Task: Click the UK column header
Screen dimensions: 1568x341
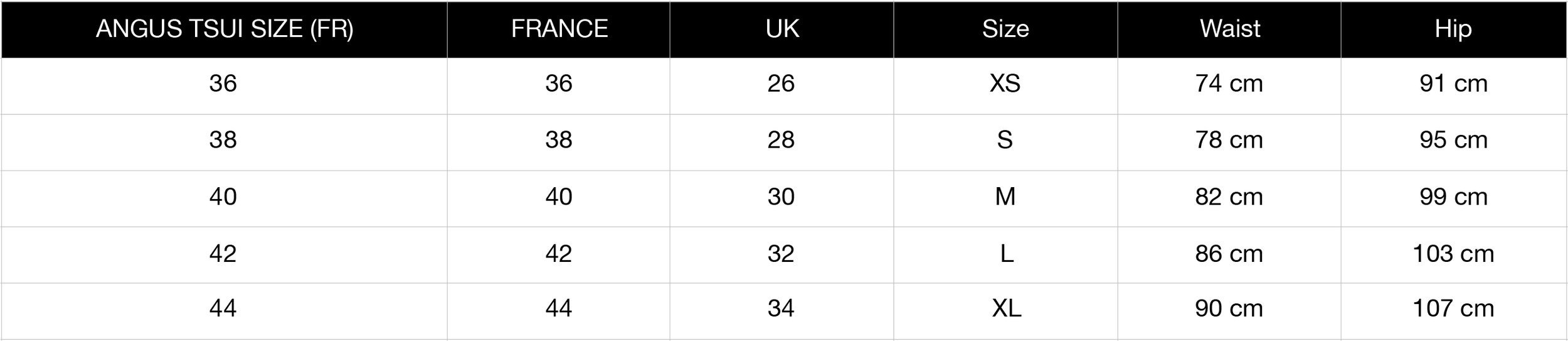Action: point(782,29)
